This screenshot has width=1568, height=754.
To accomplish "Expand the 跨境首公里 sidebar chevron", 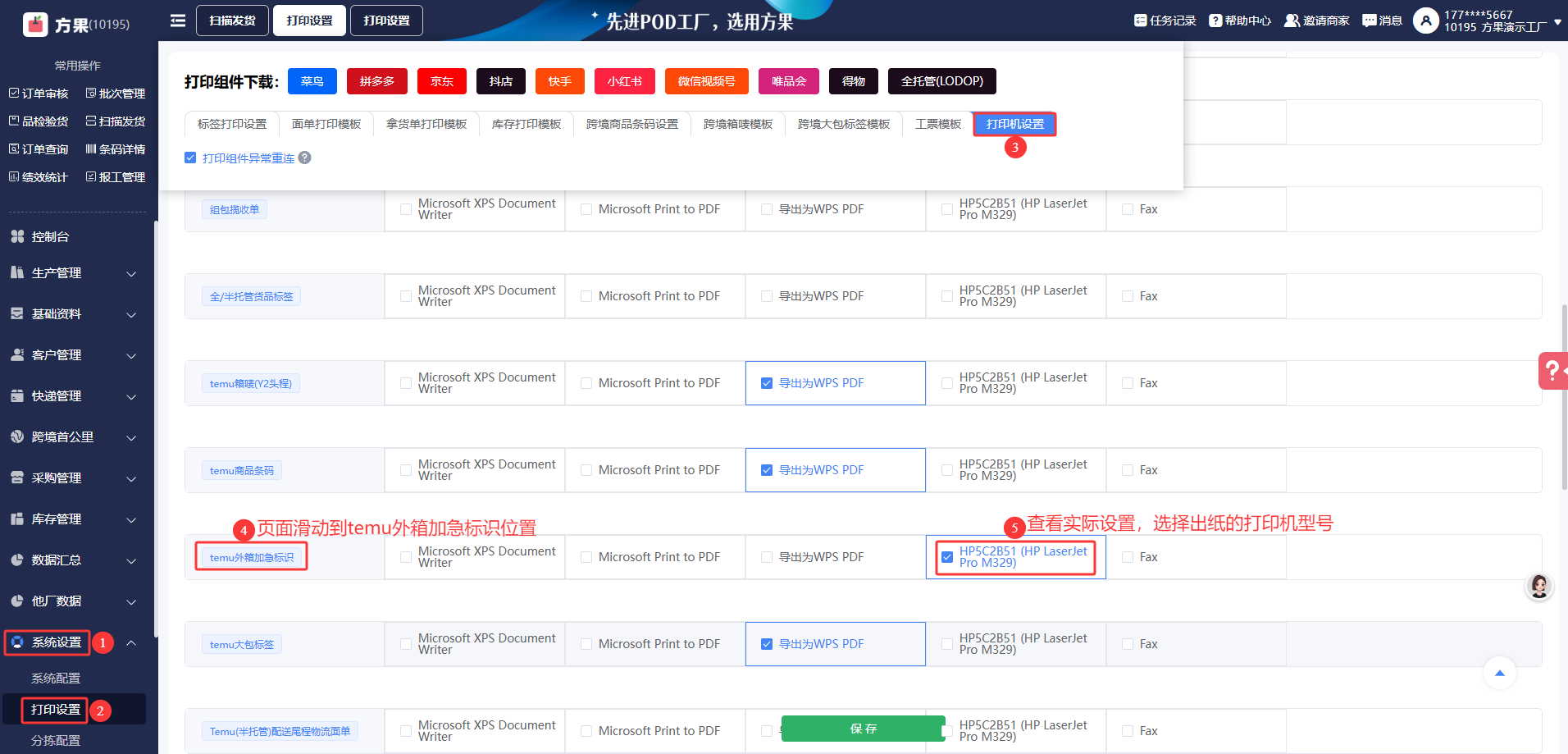I will pyautogui.click(x=131, y=437).
